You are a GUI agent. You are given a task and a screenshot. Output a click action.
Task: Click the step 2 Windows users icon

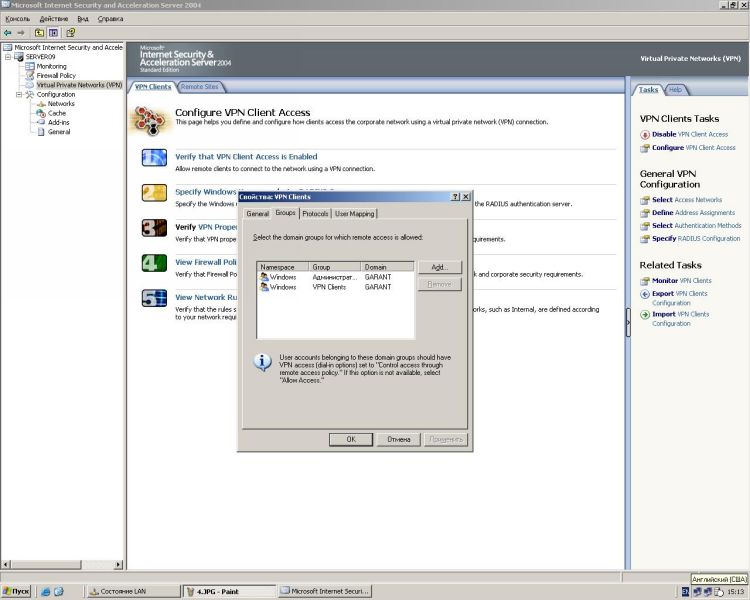pos(154,193)
